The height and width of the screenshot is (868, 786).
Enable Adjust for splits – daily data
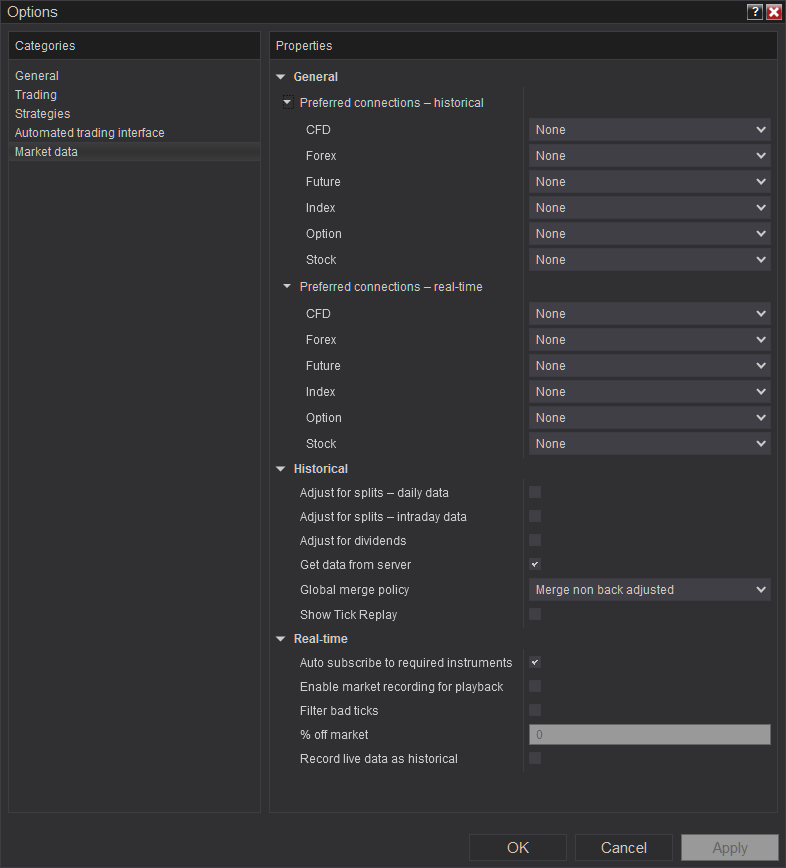click(x=535, y=492)
